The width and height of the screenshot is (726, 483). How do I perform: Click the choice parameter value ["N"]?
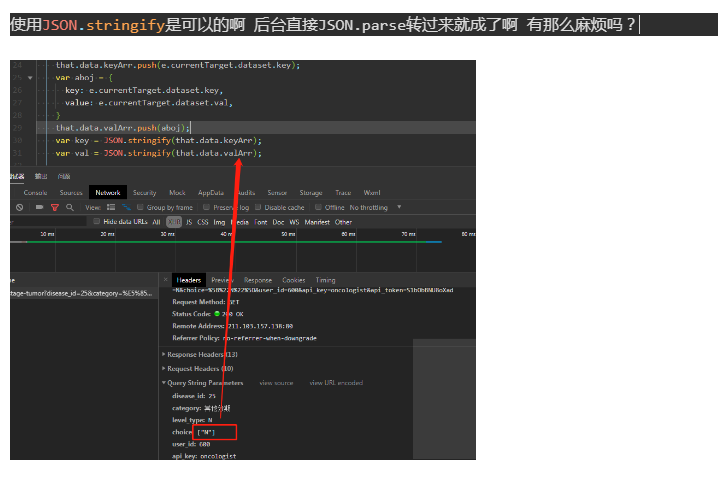tap(206, 432)
